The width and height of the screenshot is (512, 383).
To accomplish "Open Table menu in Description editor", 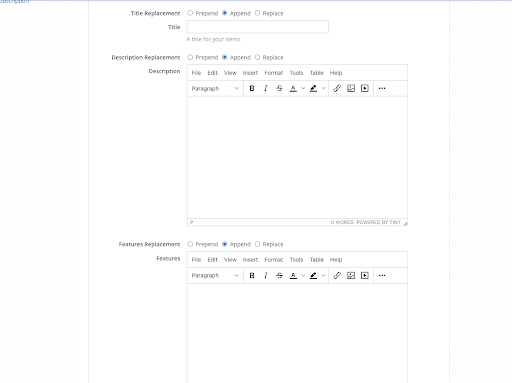I will [x=317, y=73].
